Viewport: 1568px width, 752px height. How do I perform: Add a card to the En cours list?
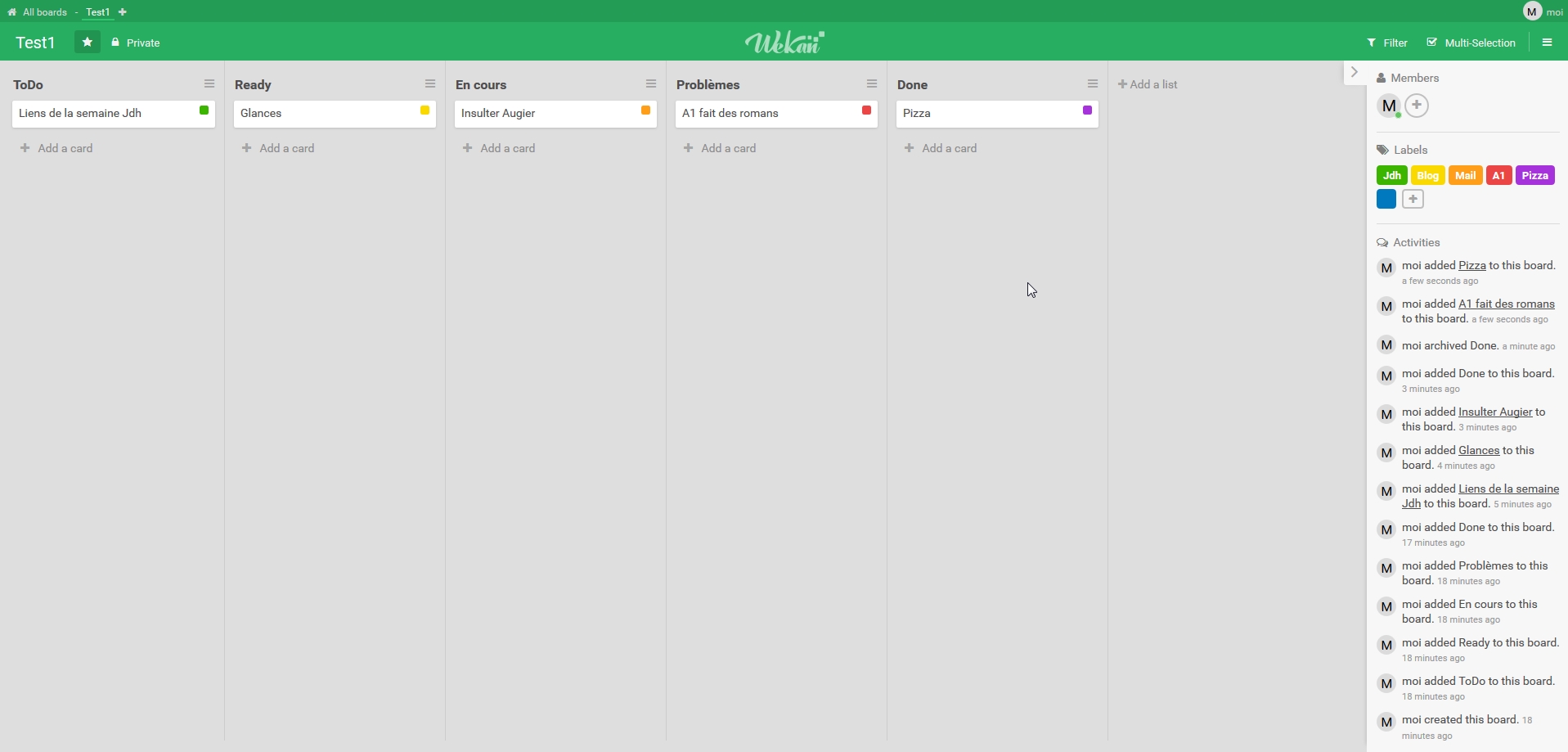click(x=499, y=148)
